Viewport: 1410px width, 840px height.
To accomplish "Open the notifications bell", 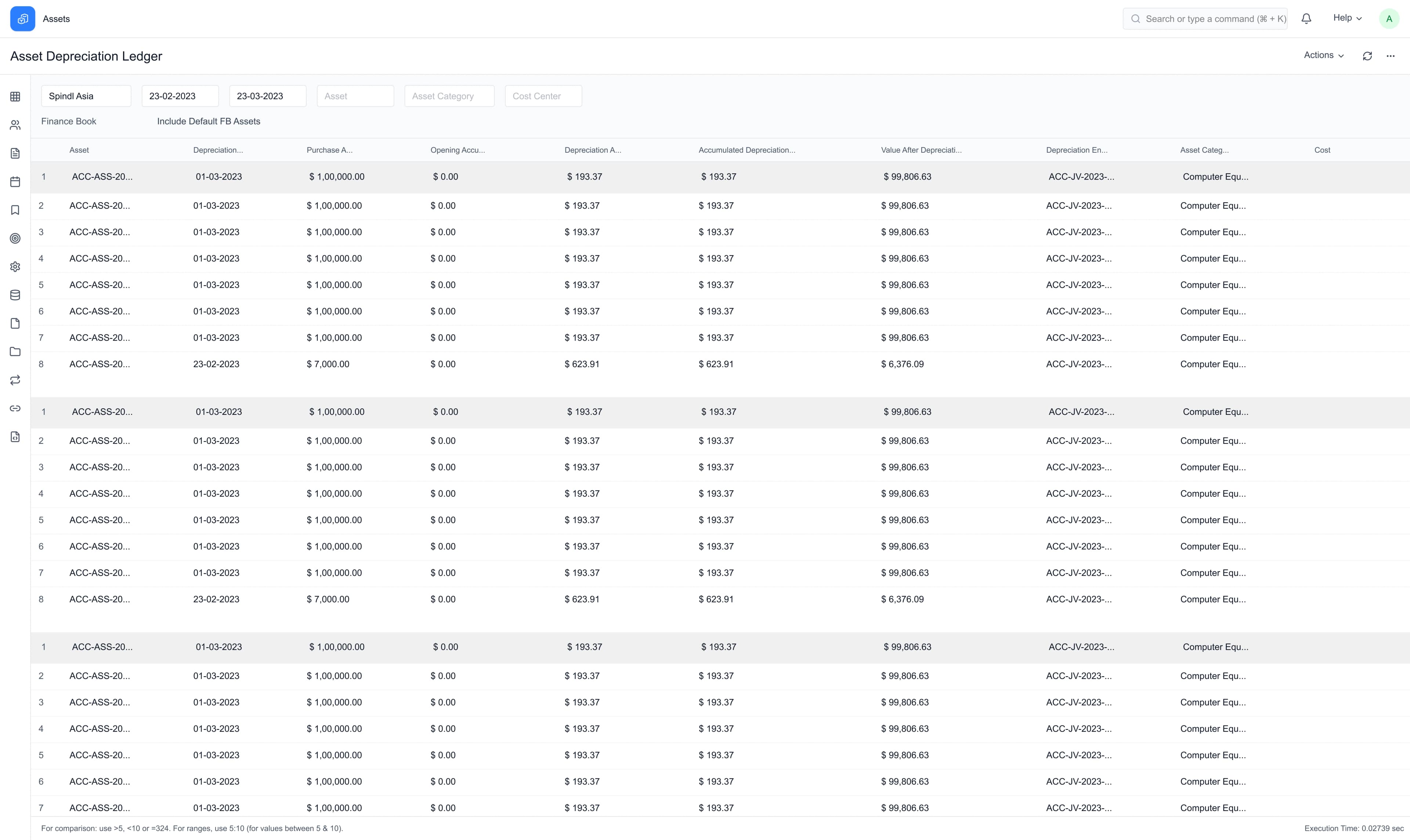I will [x=1306, y=18].
